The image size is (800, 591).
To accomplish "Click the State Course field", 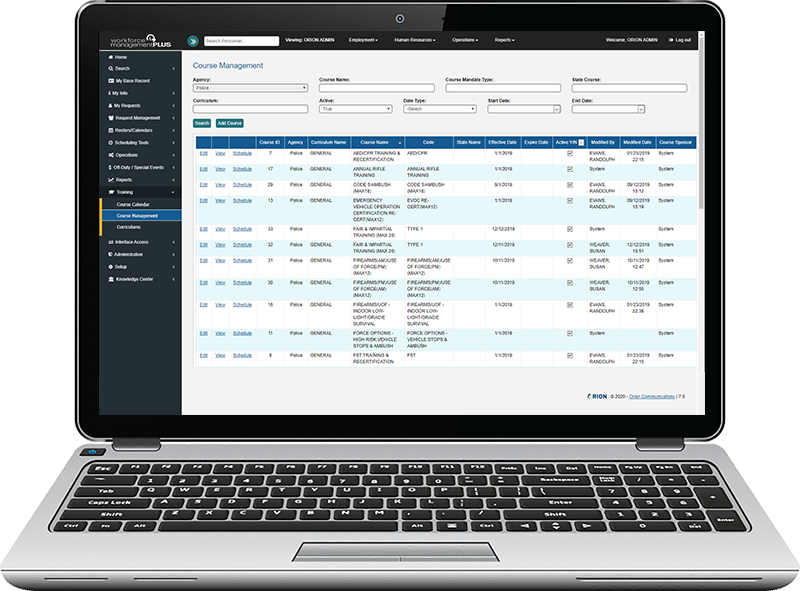I will [630, 88].
